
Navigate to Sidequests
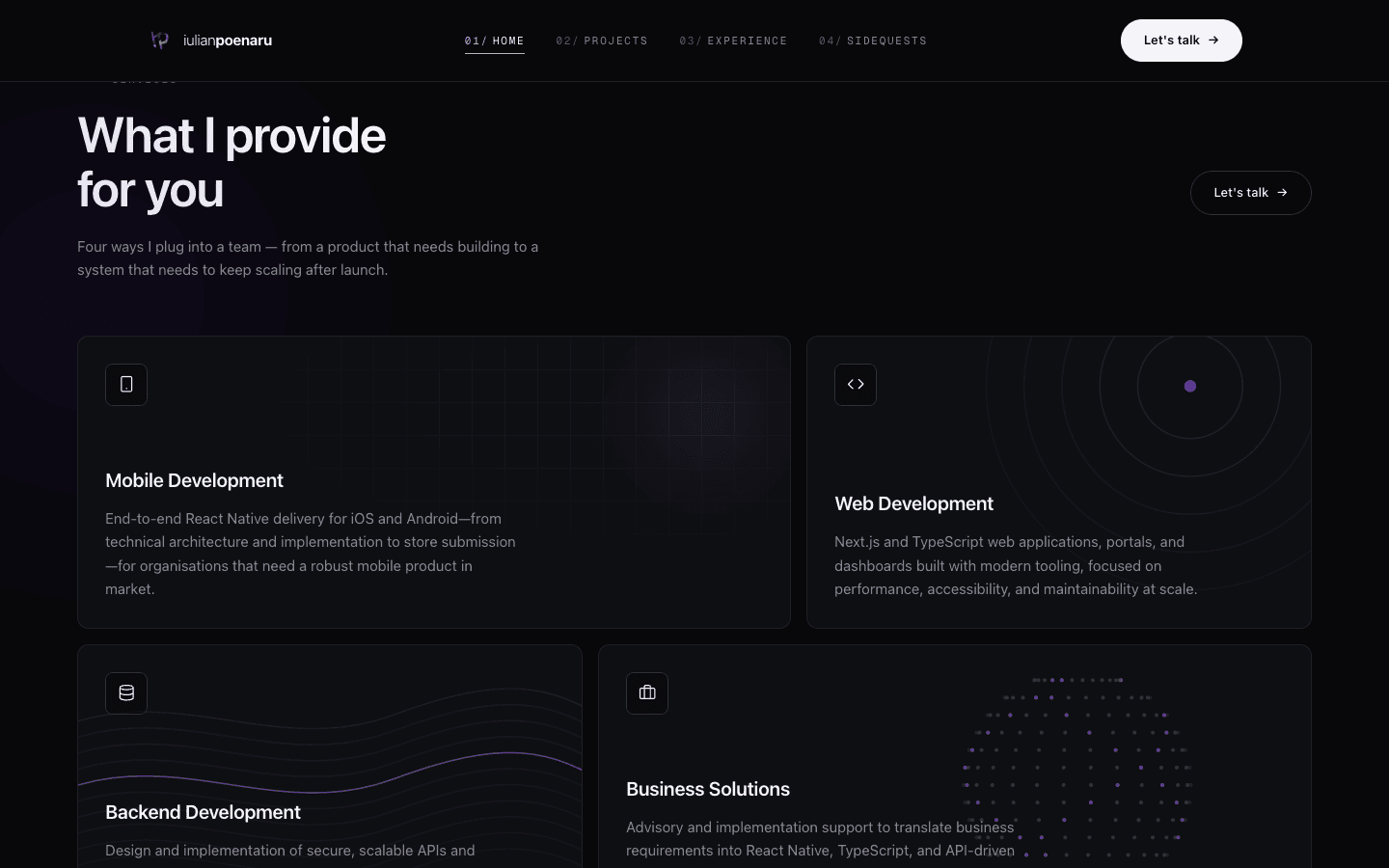[x=873, y=41]
